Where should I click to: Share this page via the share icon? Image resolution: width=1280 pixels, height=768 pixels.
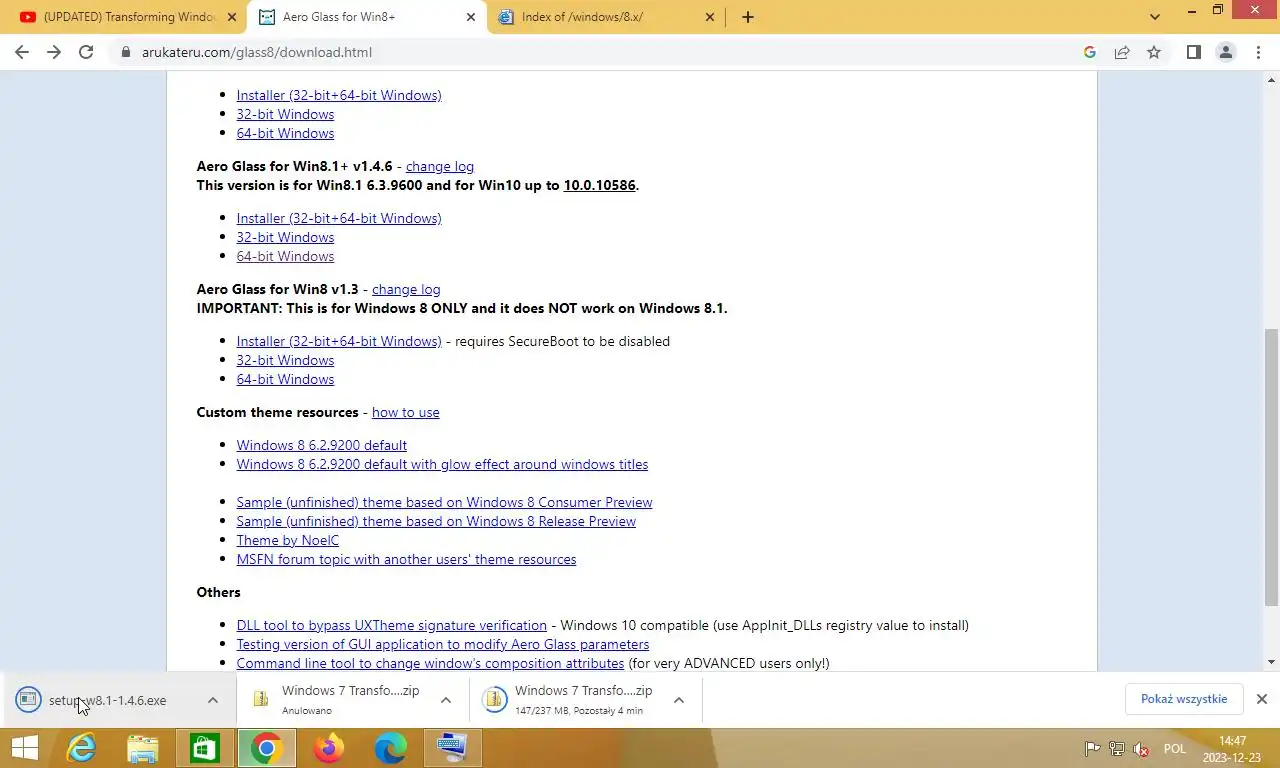pyautogui.click(x=1122, y=52)
